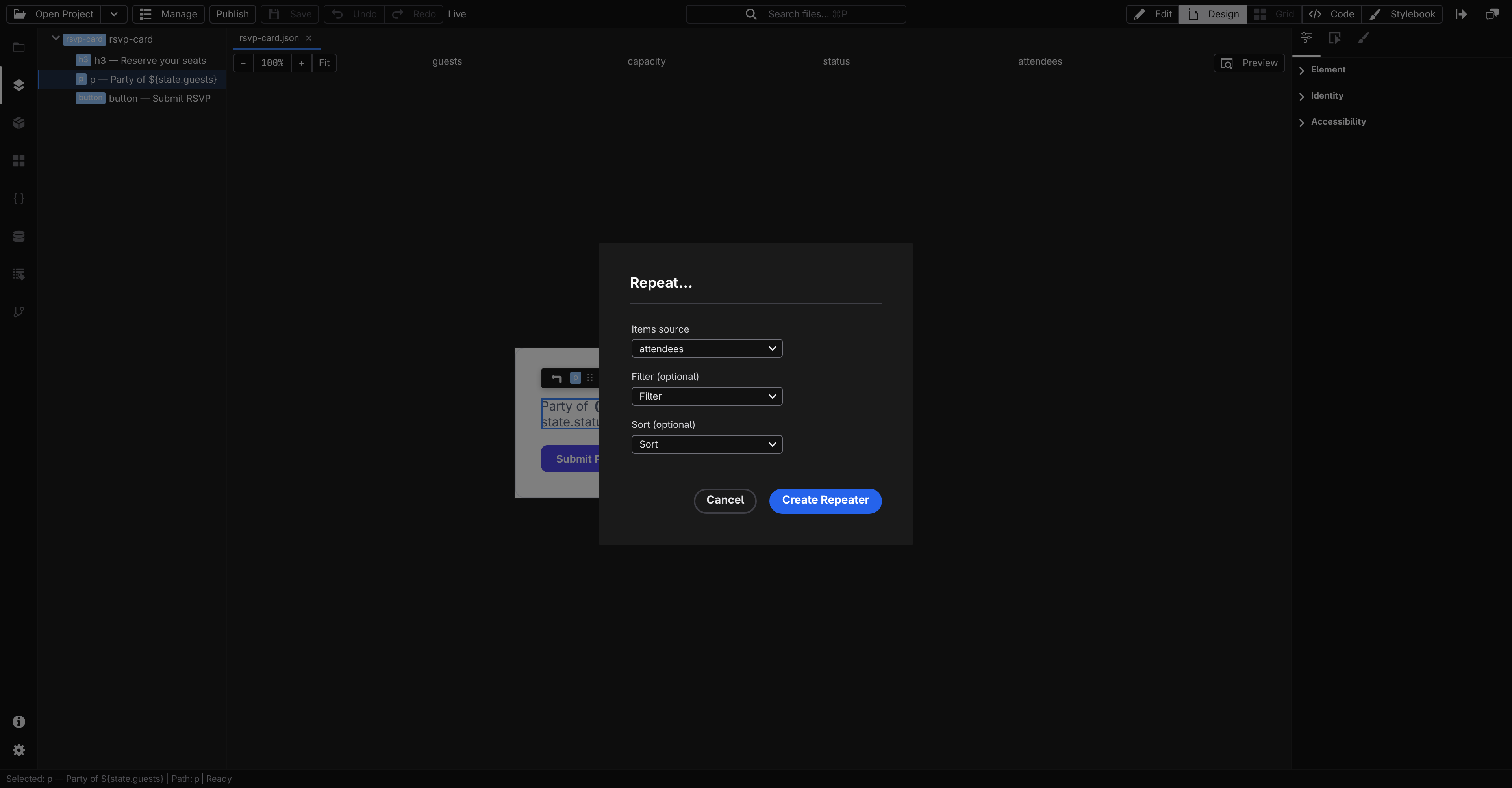
Task: Expand the Element section
Action: coord(1402,70)
